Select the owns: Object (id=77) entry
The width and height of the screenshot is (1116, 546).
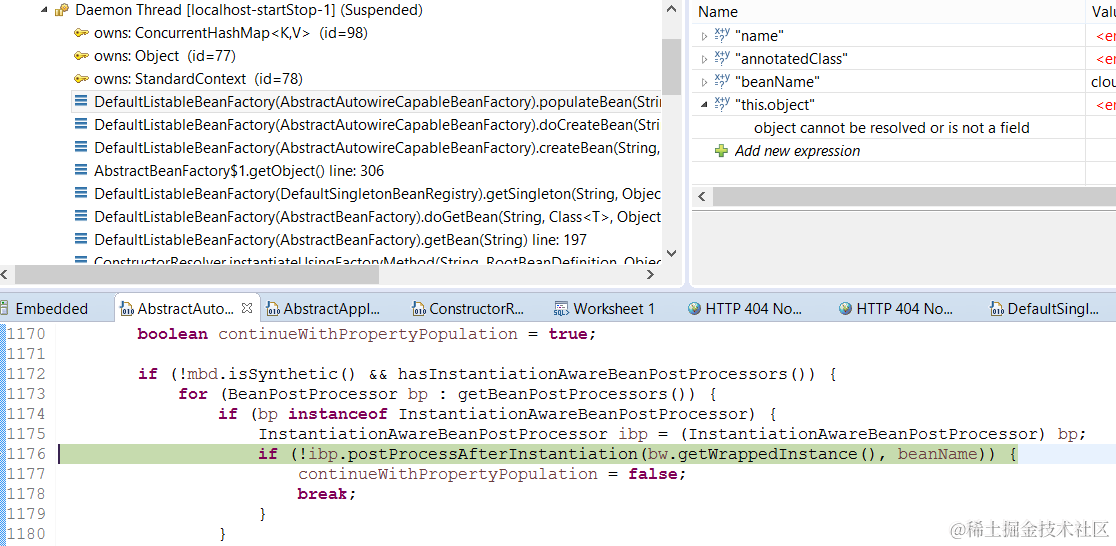(x=164, y=56)
